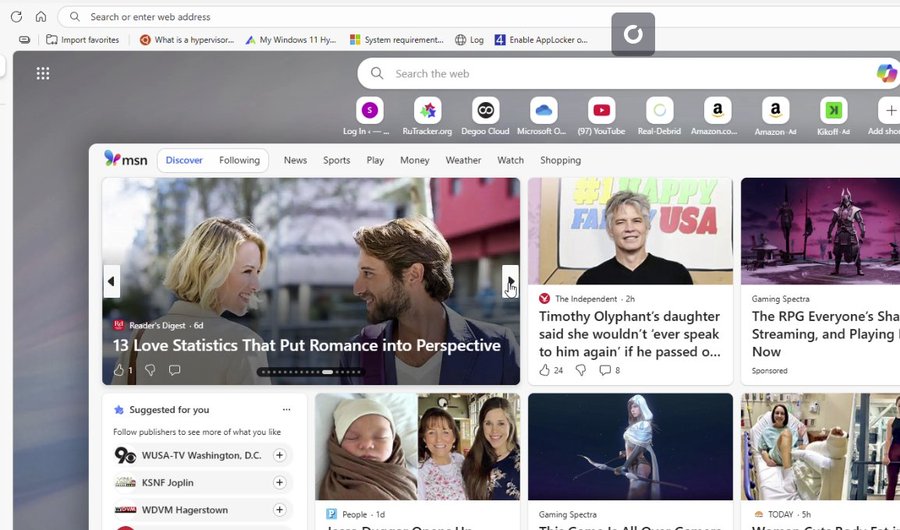Viewport: 900px width, 530px height.
Task: Click the Search the web box
Action: point(629,73)
